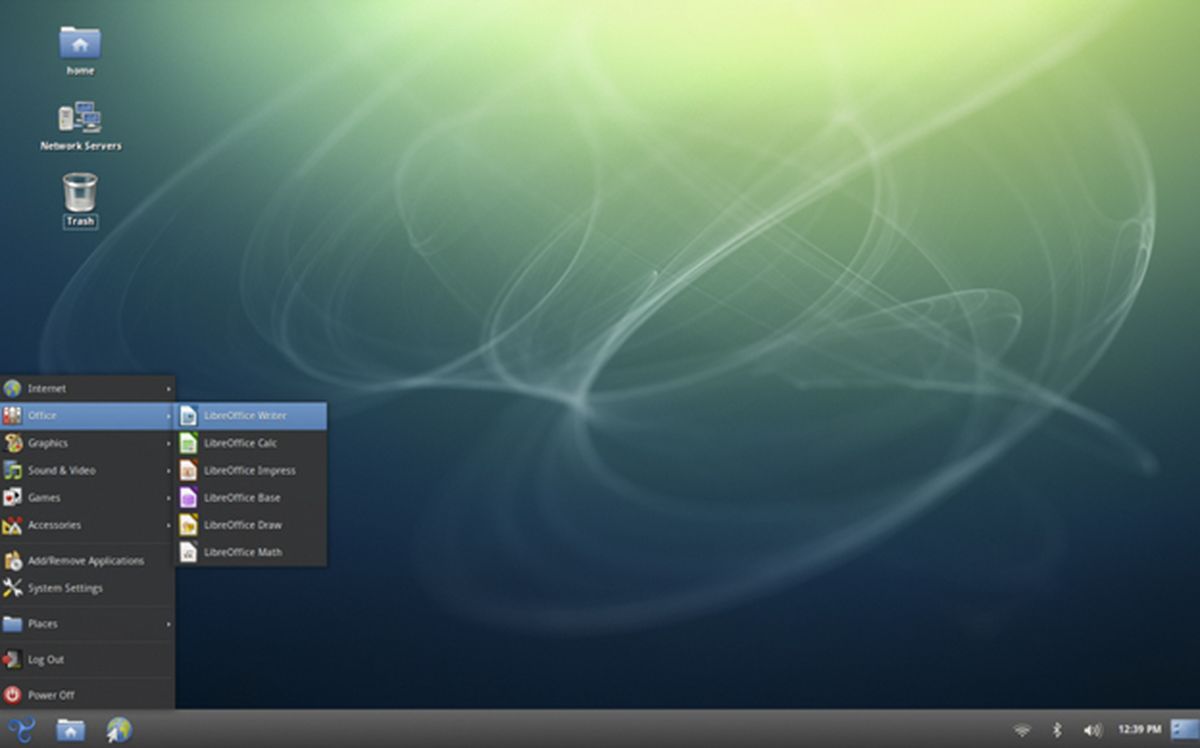Open the Places menu entry
The height and width of the screenshot is (748, 1200).
point(41,623)
